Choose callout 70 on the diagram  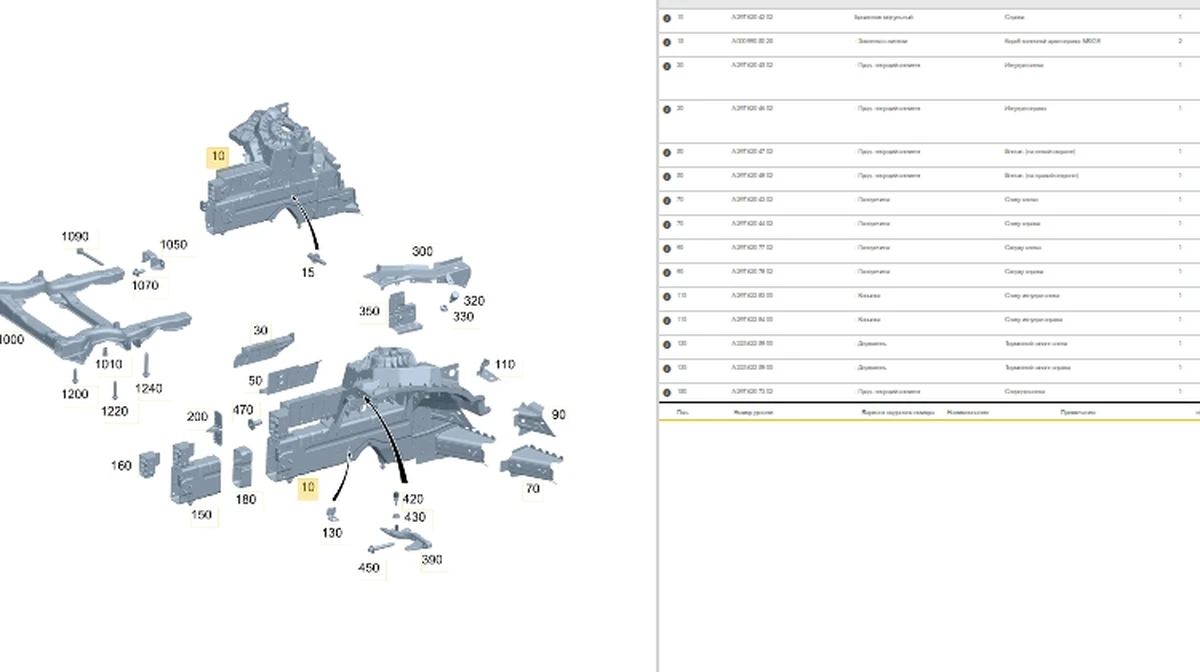coord(532,489)
